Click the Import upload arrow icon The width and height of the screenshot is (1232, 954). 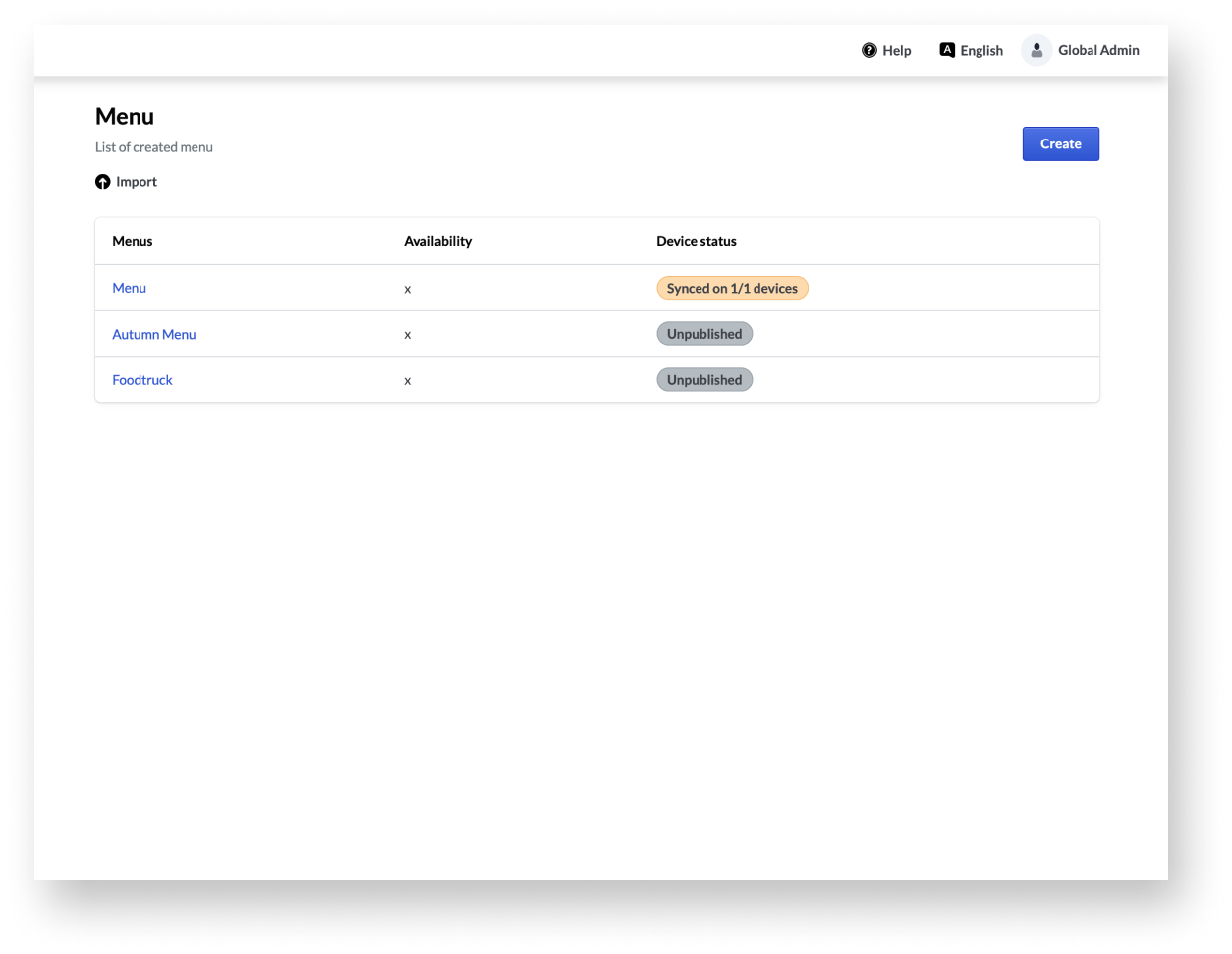coord(103,182)
